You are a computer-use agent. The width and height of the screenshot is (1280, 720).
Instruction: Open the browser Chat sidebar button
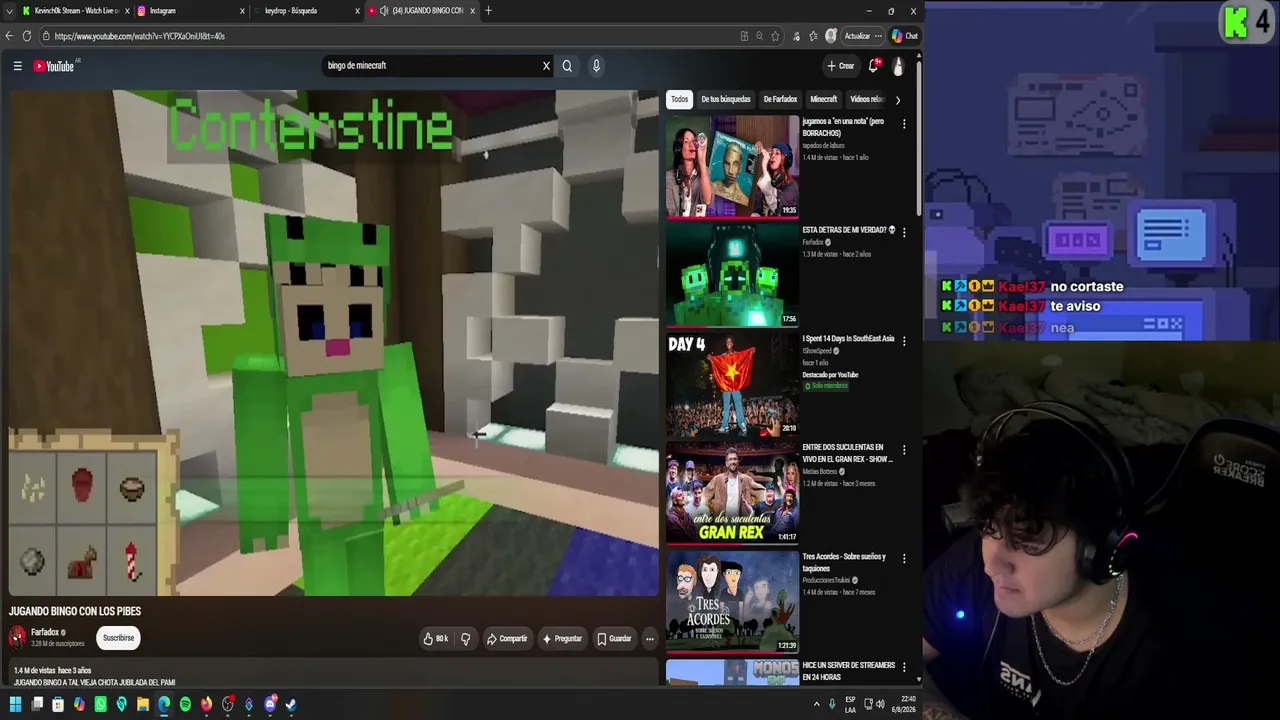click(904, 36)
